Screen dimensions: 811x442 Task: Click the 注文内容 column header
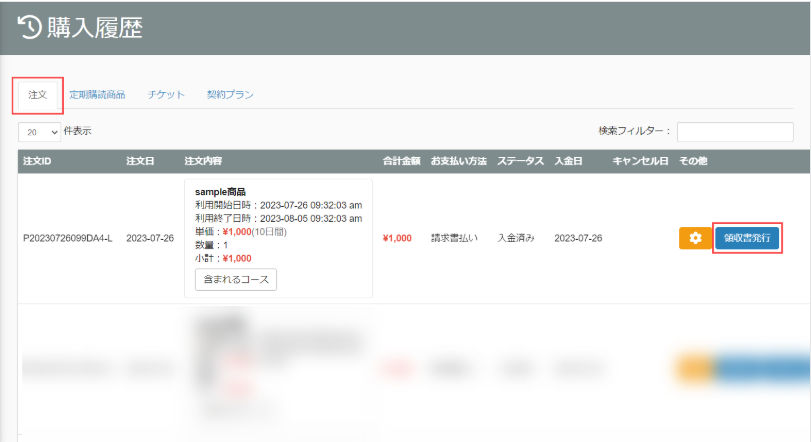tap(203, 161)
